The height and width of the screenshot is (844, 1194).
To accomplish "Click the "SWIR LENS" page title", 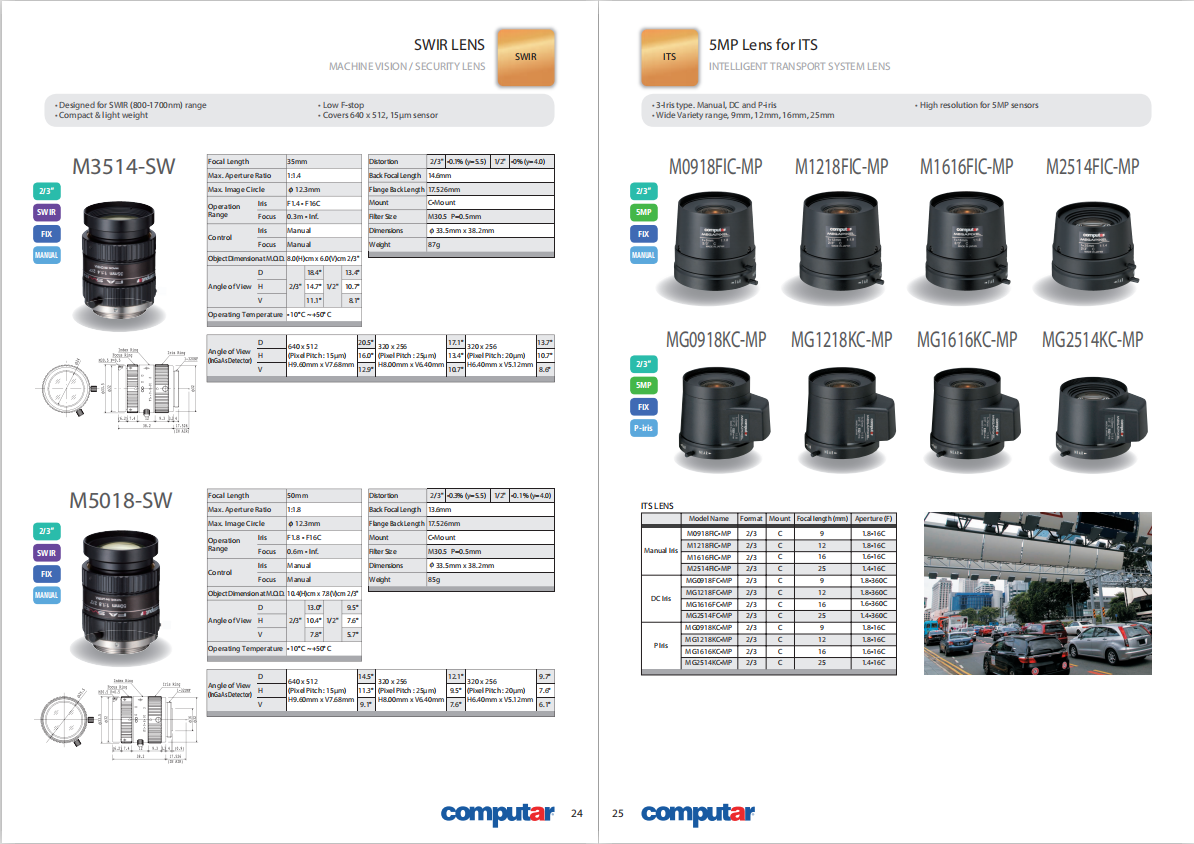I will coord(449,45).
